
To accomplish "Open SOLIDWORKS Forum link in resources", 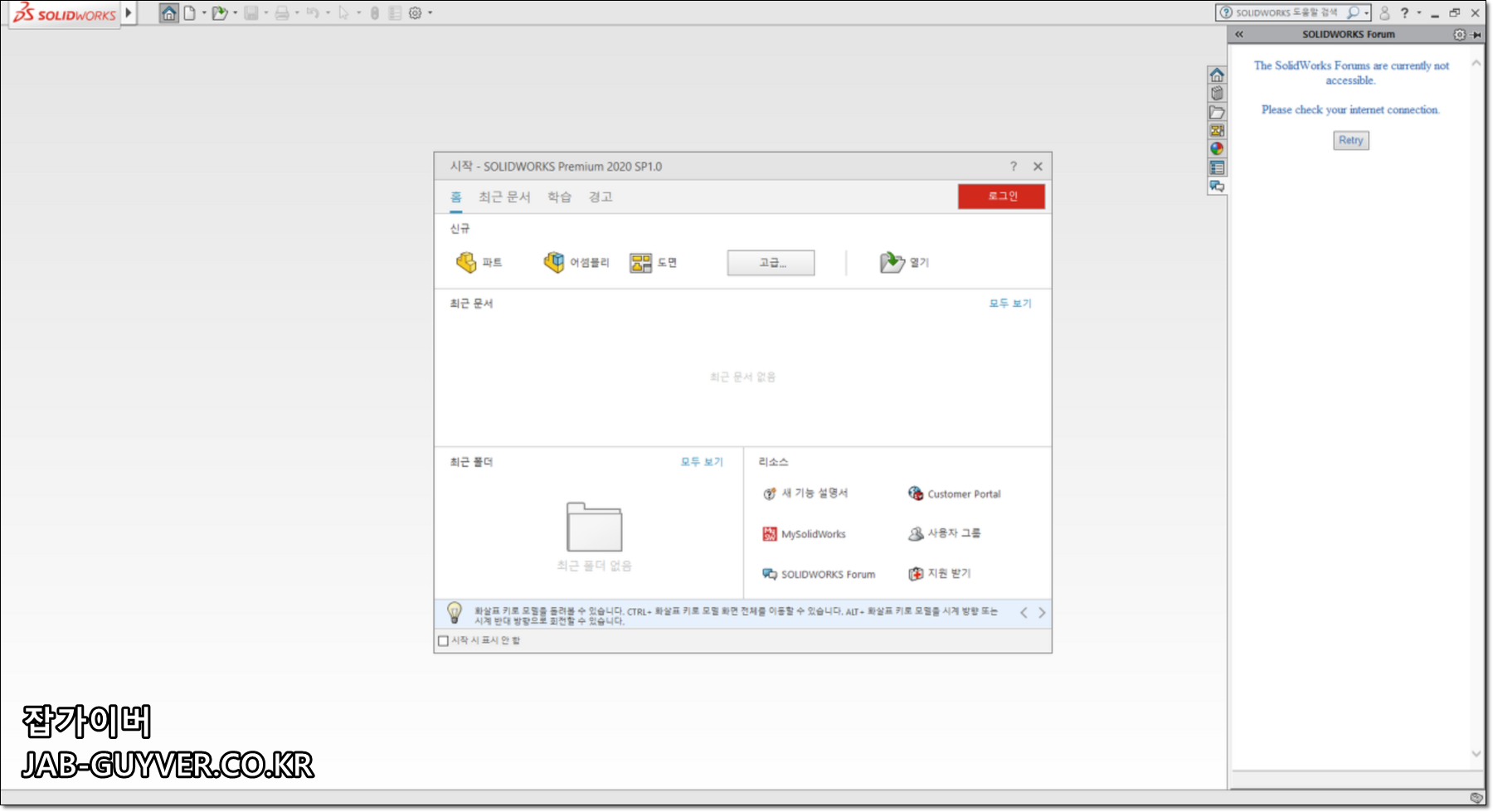I will pyautogui.click(x=819, y=574).
